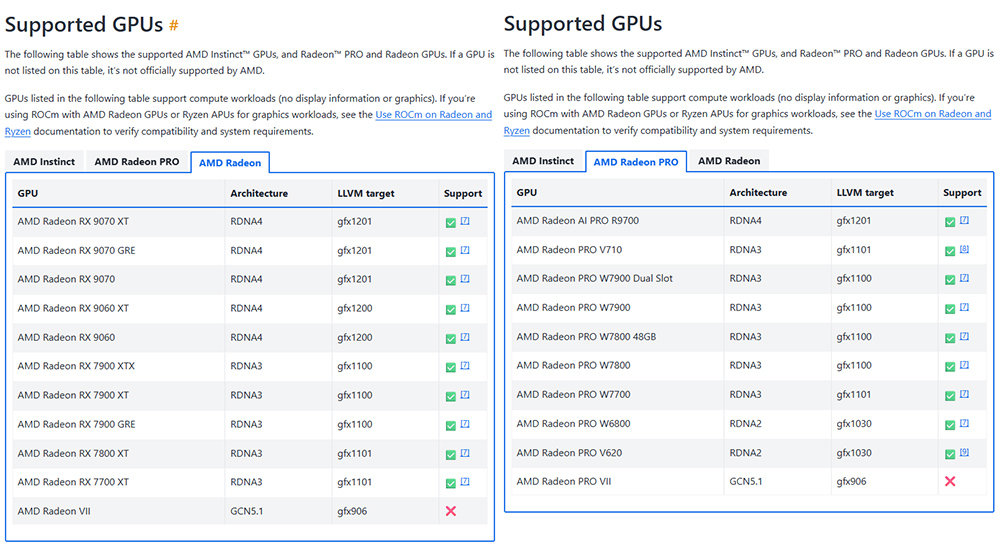Open footnote [7] next to Radeon RX 9060
Image resolution: width=1000 pixels, height=548 pixels.
click(465, 337)
